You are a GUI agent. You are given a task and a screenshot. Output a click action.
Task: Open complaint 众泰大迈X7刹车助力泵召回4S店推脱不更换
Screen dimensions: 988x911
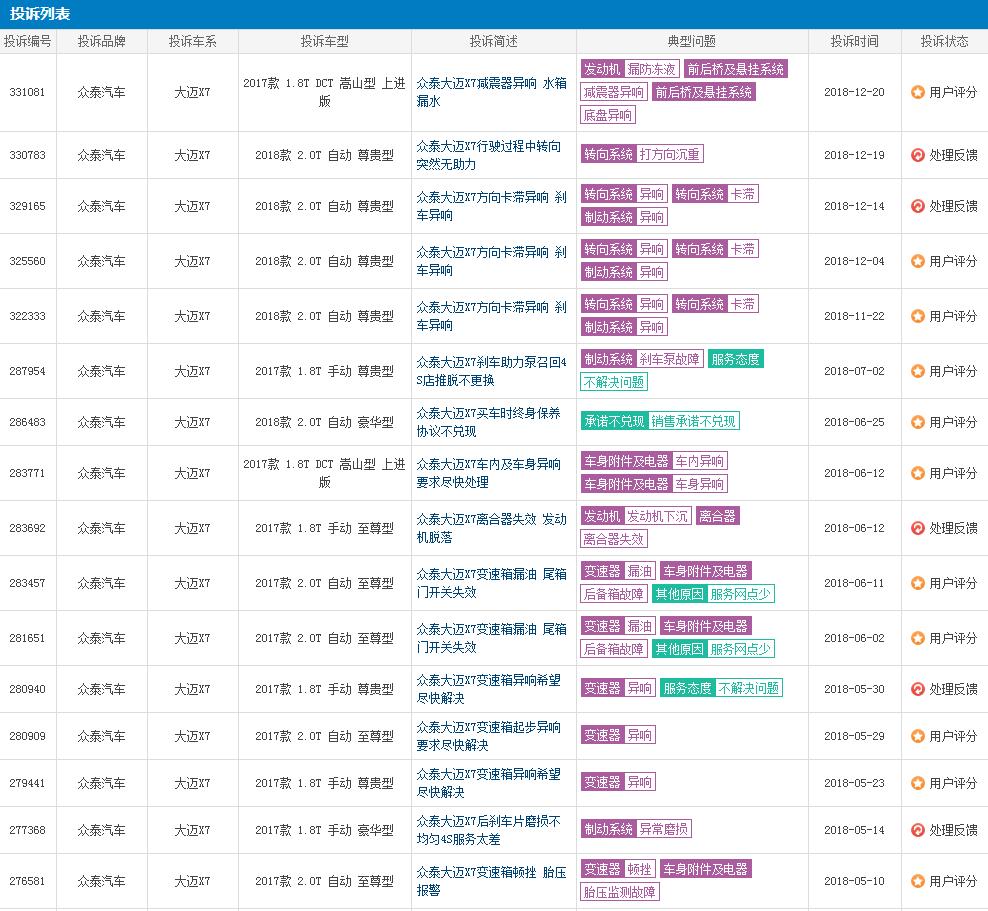click(x=491, y=371)
